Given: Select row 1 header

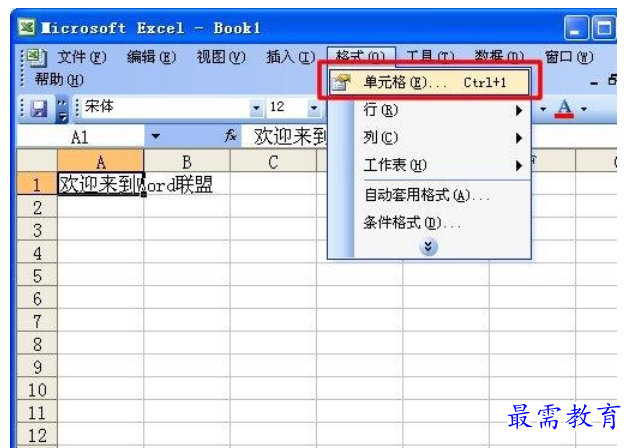Looking at the screenshot, I should pos(37,184).
